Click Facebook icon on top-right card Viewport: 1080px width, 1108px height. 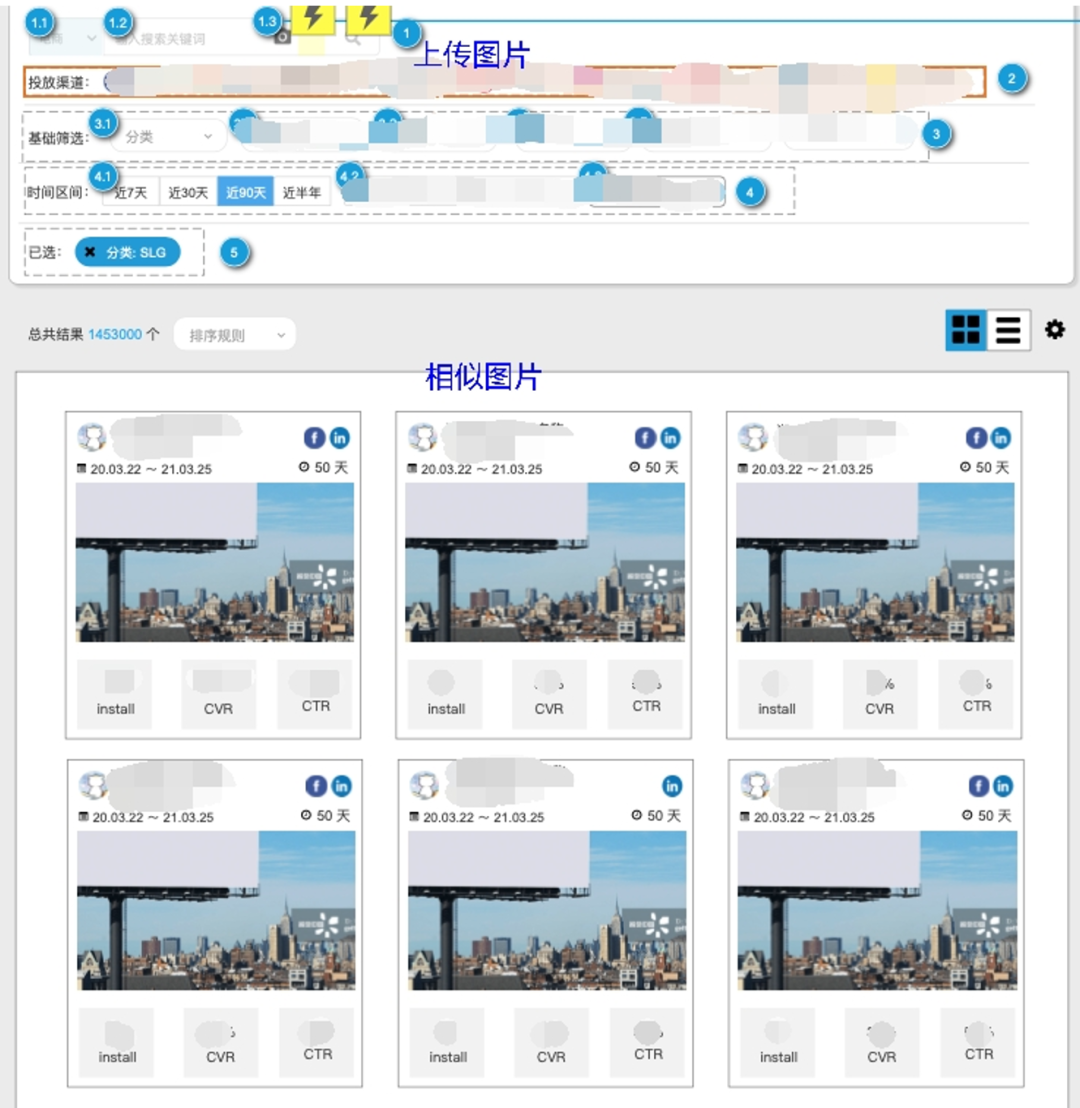(x=976, y=437)
